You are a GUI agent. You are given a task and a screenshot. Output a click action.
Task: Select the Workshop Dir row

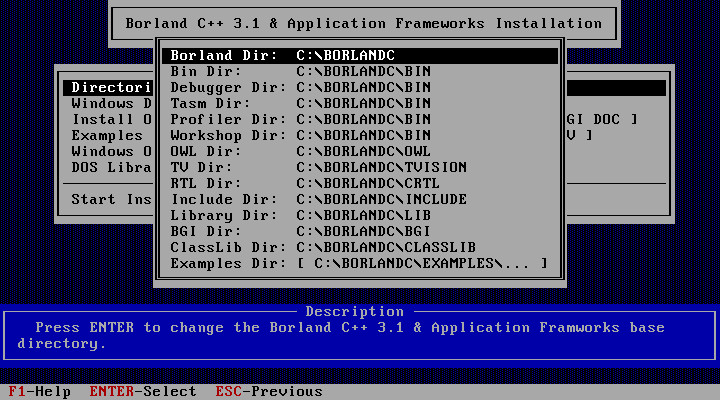(x=360, y=136)
